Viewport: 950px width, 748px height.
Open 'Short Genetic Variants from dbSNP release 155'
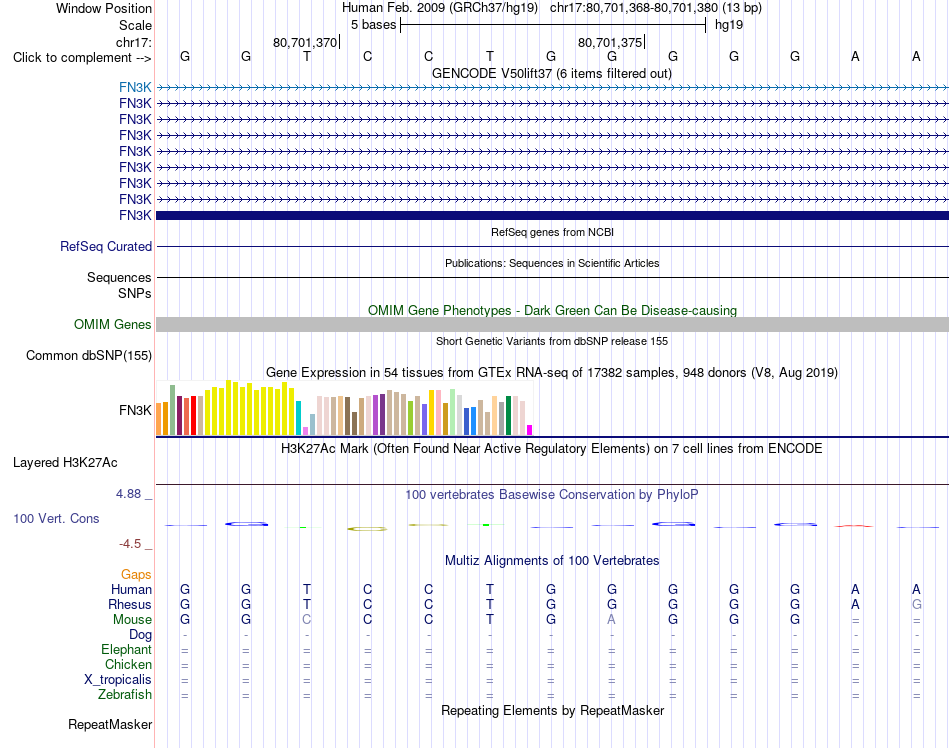point(552,341)
